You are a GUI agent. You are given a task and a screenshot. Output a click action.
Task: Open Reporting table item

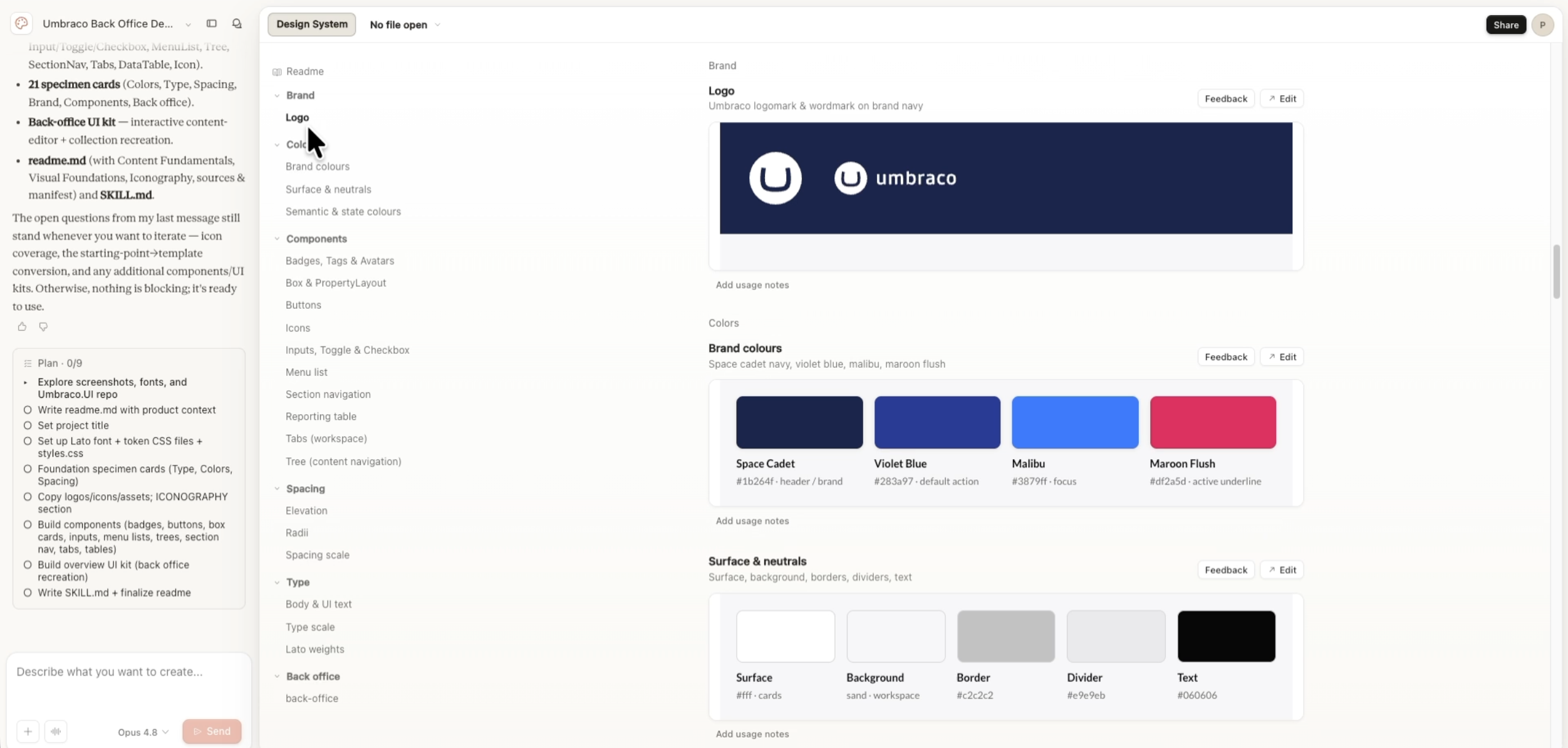coord(321,417)
